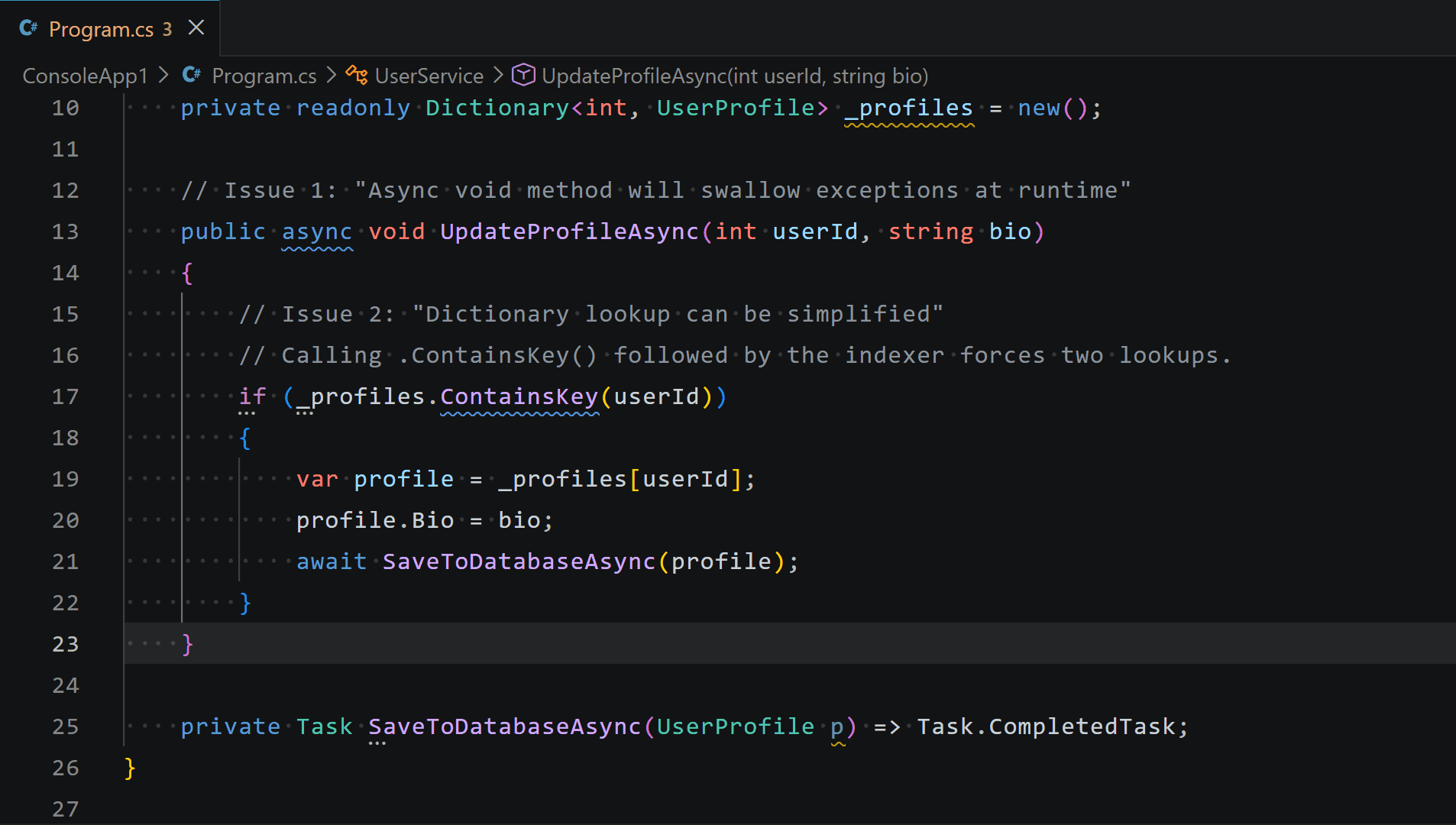Open the Program.cs breadcrumb item
This screenshot has height=825, width=1456.
pos(264,76)
